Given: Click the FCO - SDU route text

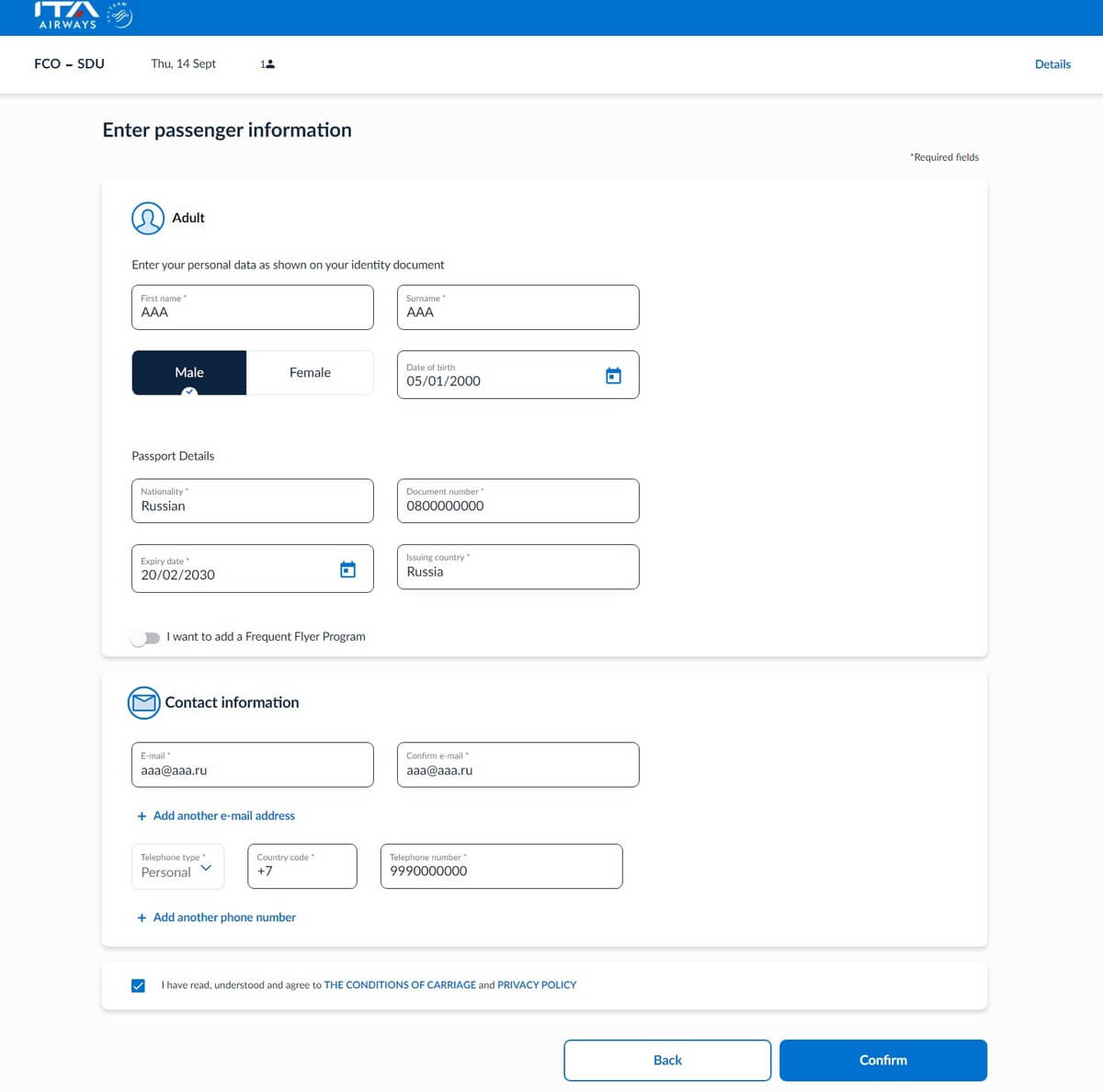Looking at the screenshot, I should click(x=69, y=63).
